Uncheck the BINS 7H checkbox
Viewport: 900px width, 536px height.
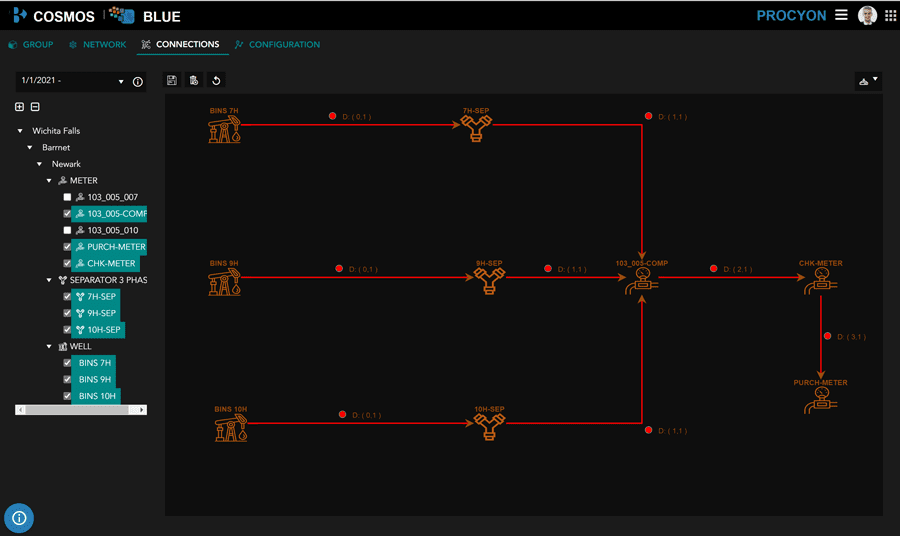pos(67,363)
